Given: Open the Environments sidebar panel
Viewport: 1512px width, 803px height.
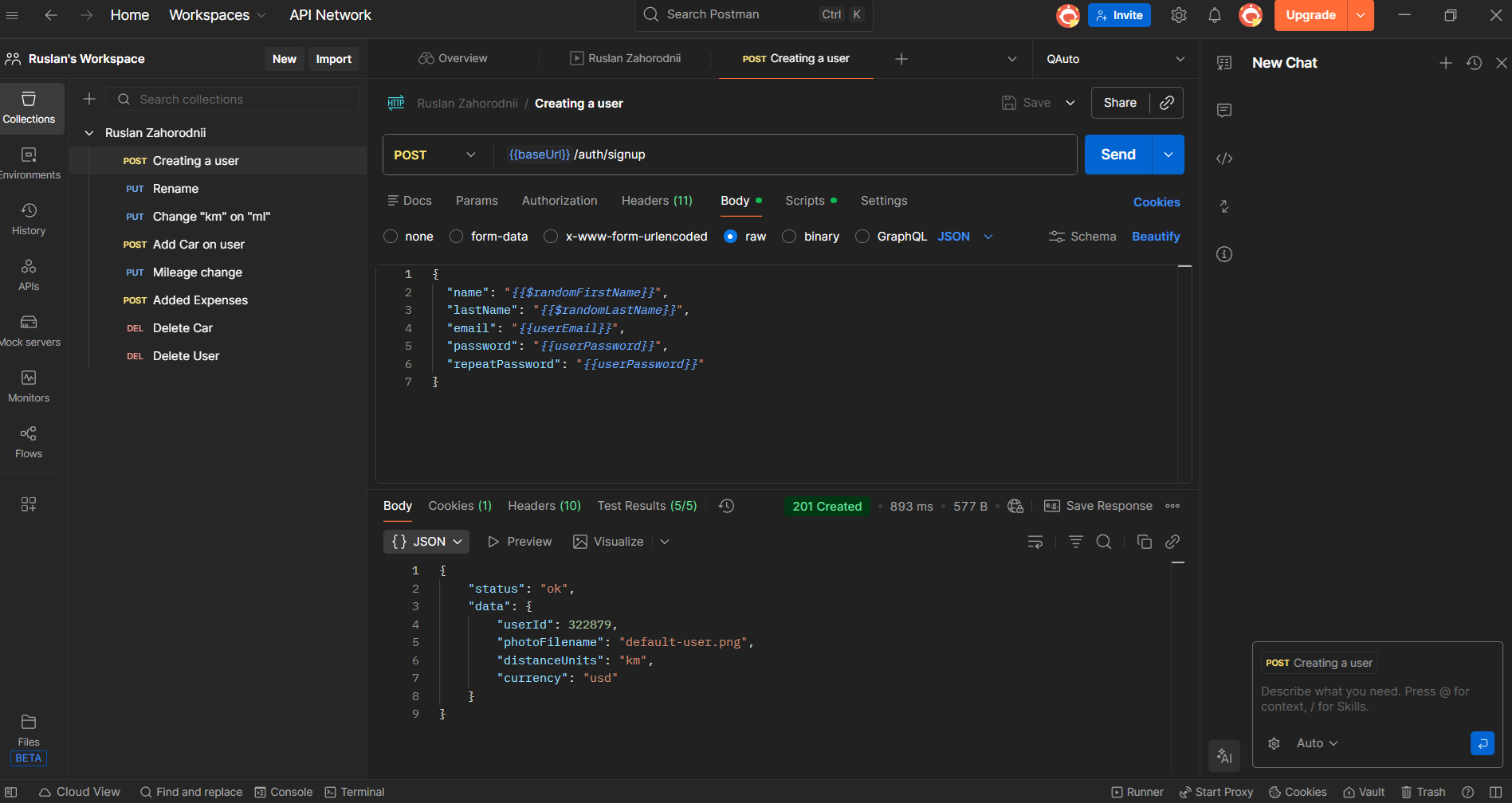Looking at the screenshot, I should point(29,163).
